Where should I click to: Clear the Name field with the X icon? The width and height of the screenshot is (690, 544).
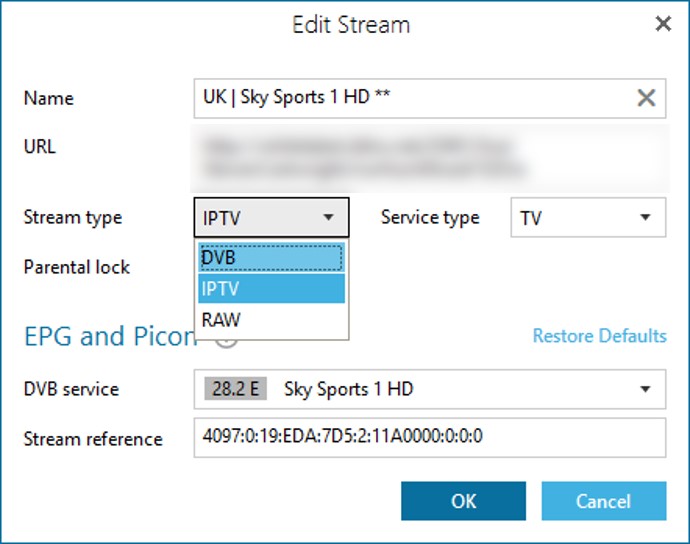(646, 98)
